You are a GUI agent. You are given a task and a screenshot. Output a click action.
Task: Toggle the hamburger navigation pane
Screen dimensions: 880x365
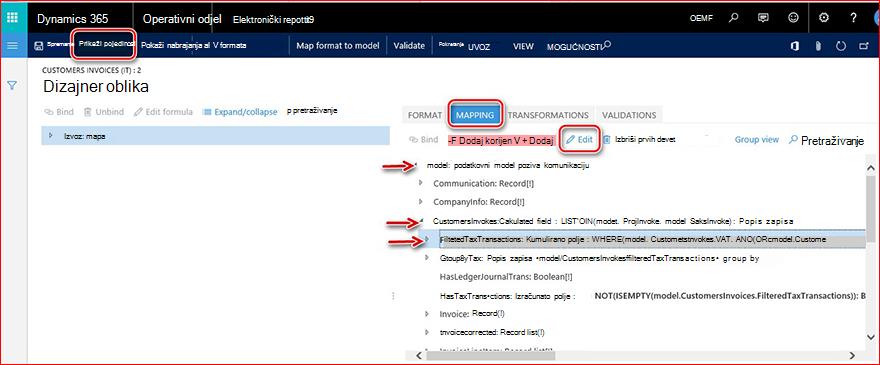click(12, 46)
